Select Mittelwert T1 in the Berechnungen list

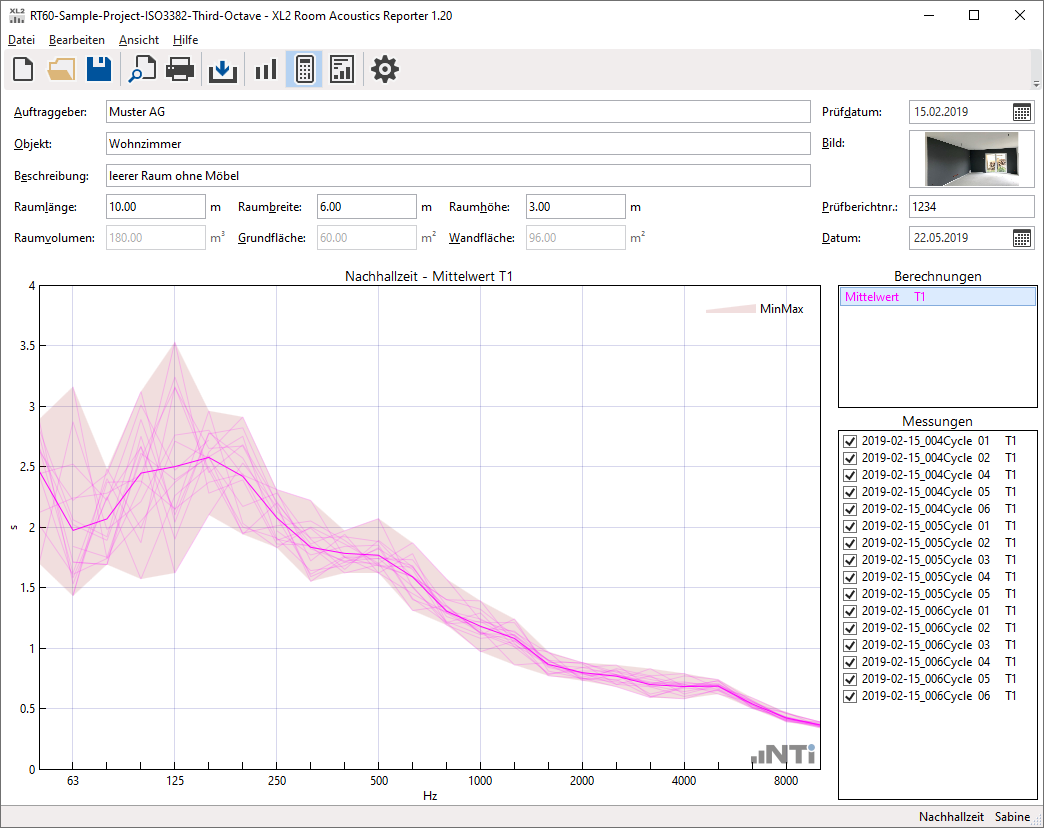tap(885, 297)
